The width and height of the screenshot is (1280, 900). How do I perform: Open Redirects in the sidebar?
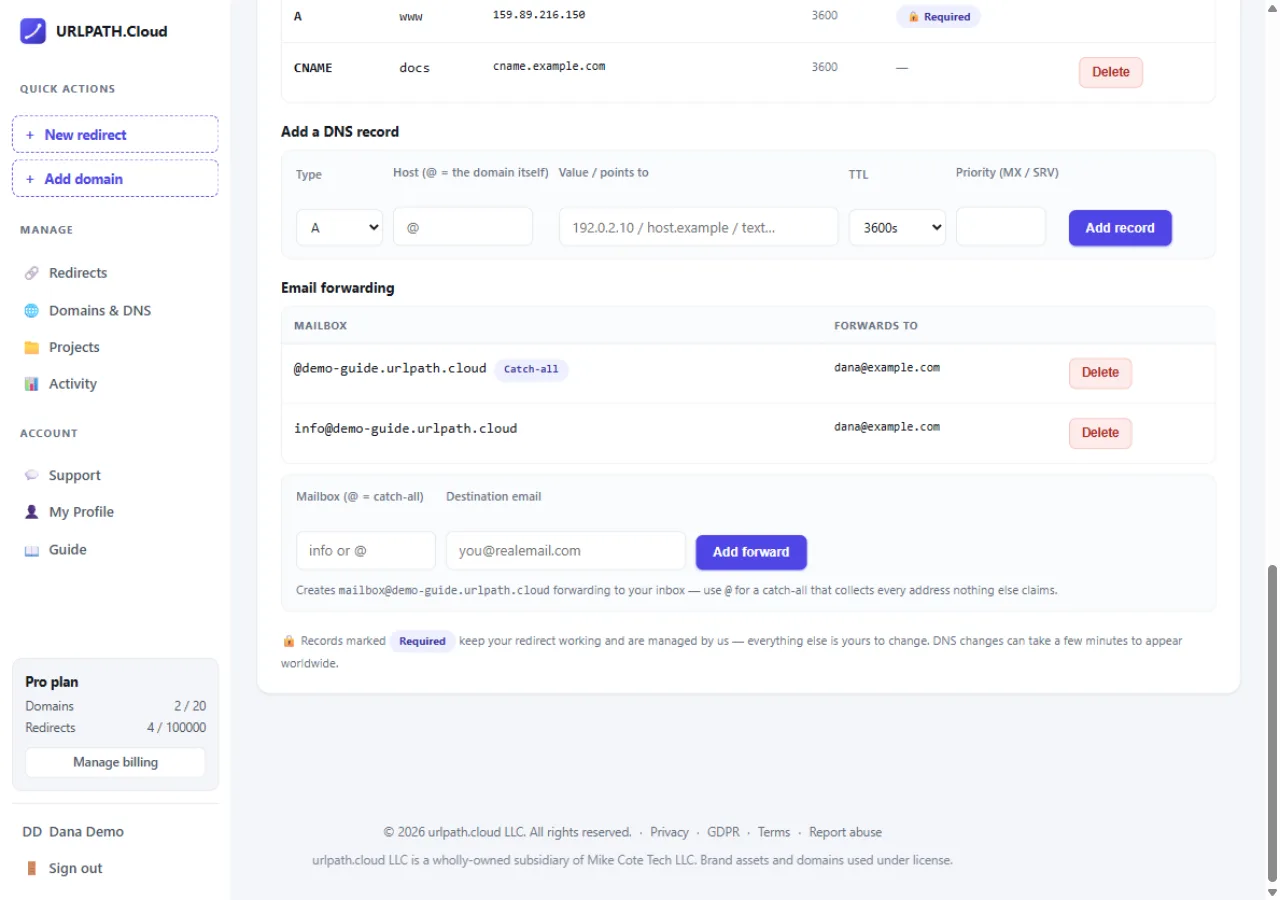(78, 273)
